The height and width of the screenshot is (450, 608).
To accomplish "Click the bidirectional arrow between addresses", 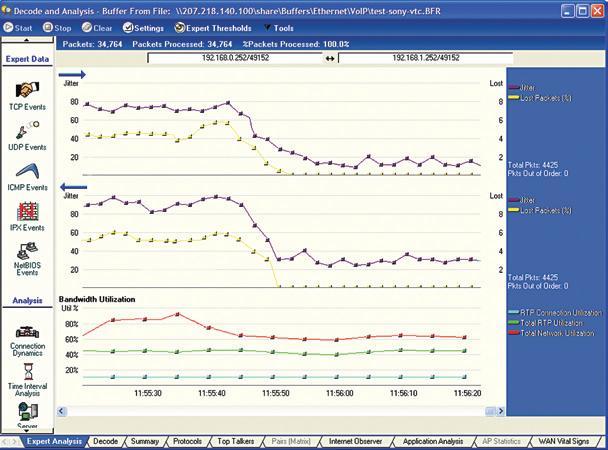I will (x=330, y=59).
